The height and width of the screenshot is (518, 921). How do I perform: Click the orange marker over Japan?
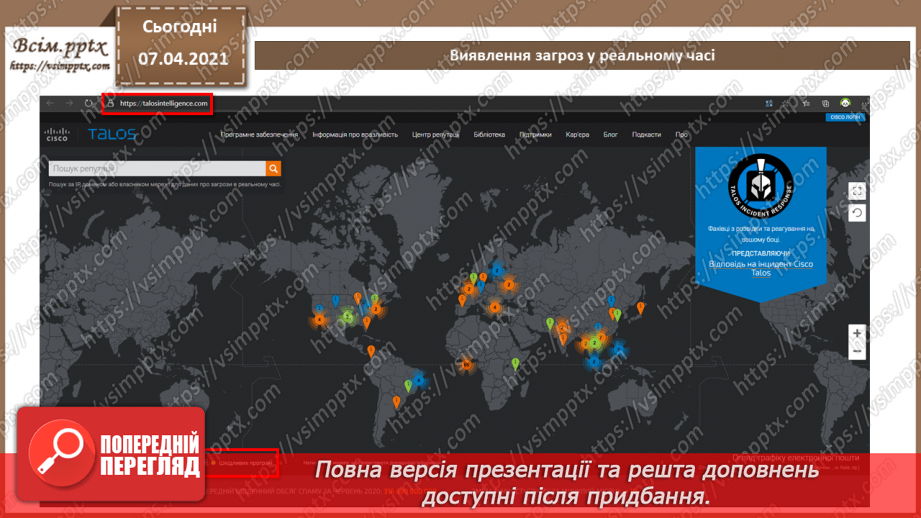pyautogui.click(x=641, y=308)
